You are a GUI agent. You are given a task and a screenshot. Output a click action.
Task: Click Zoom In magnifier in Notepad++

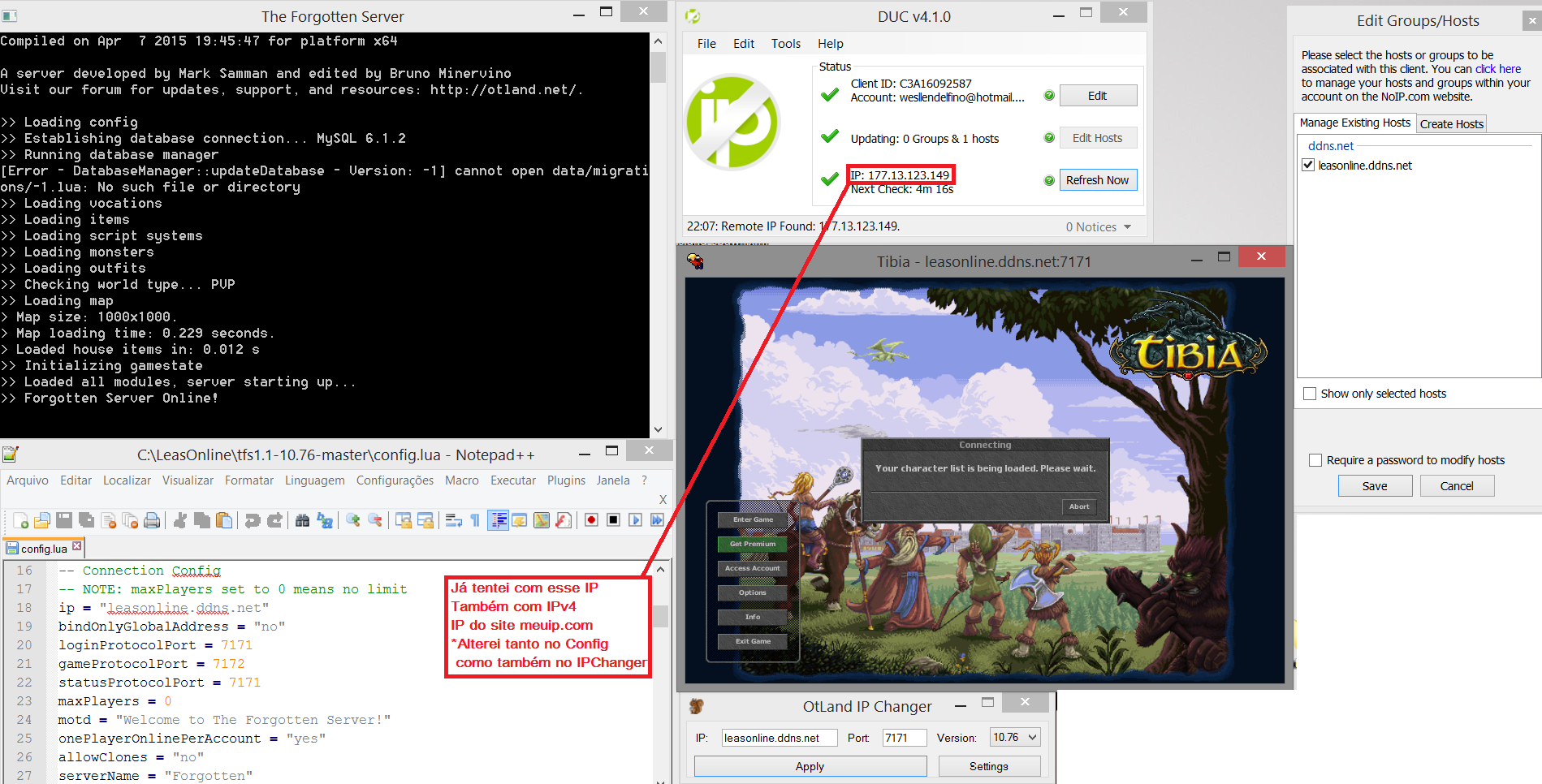[353, 520]
